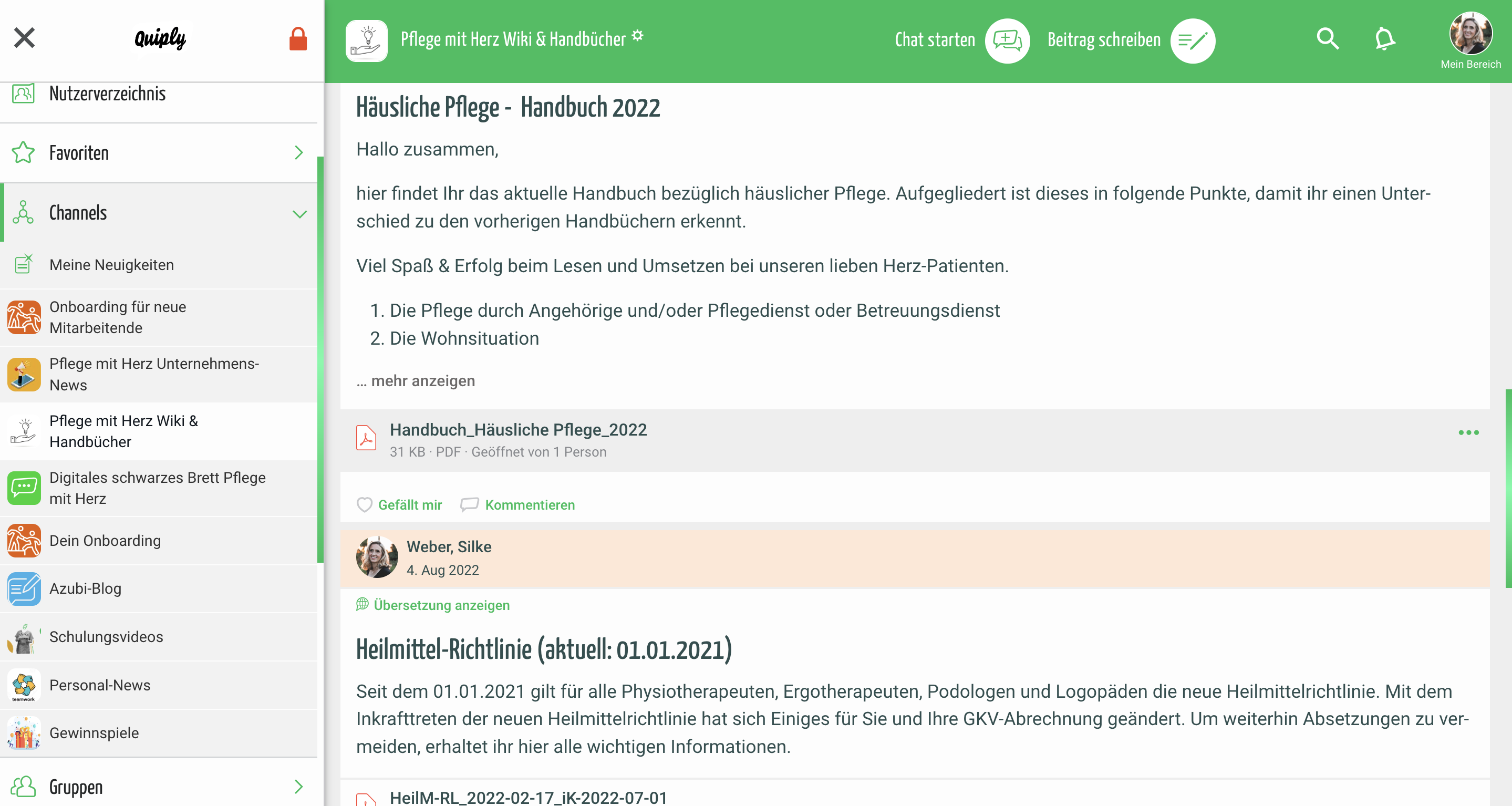Image resolution: width=1512 pixels, height=806 pixels.
Task: Open Pflege mit Herz Unternehmens-News channel
Action: click(159, 375)
